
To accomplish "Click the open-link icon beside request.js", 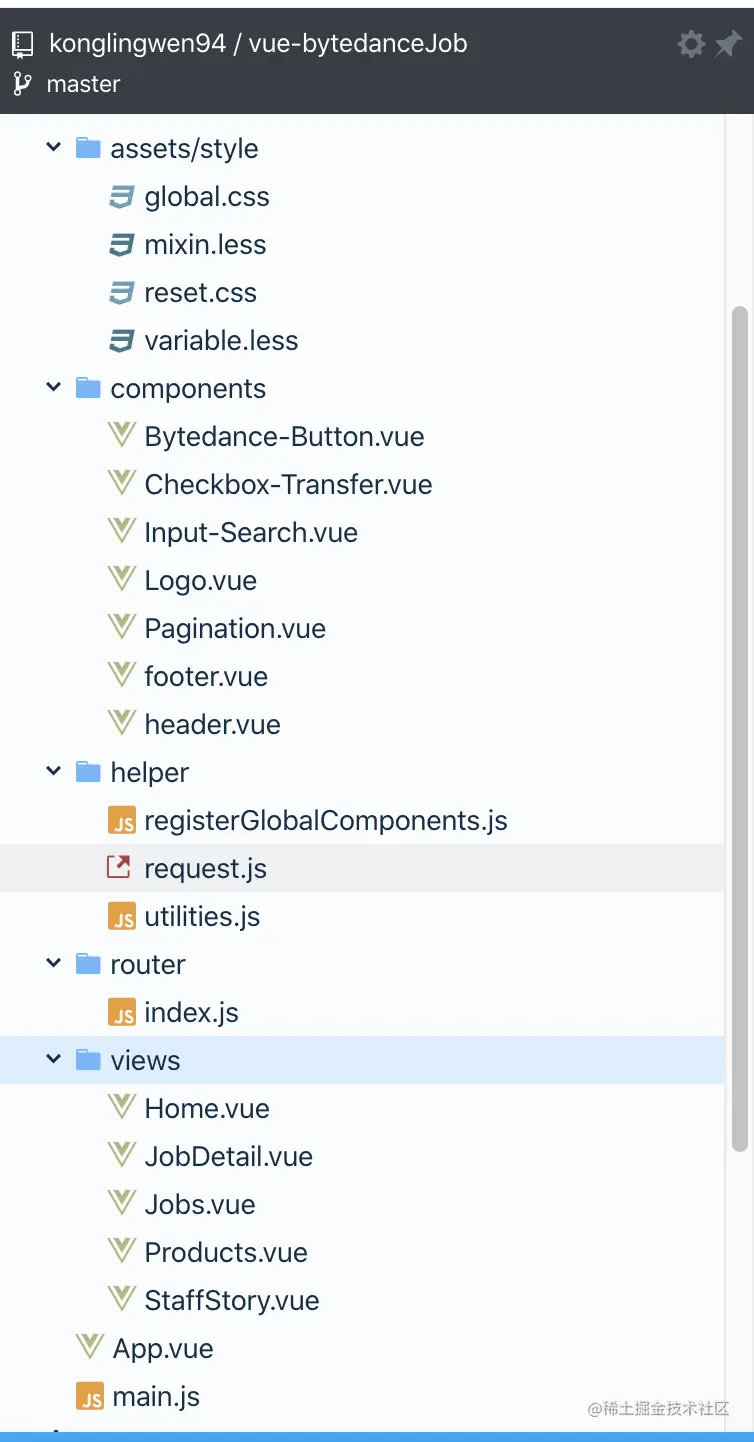I will click(x=120, y=868).
